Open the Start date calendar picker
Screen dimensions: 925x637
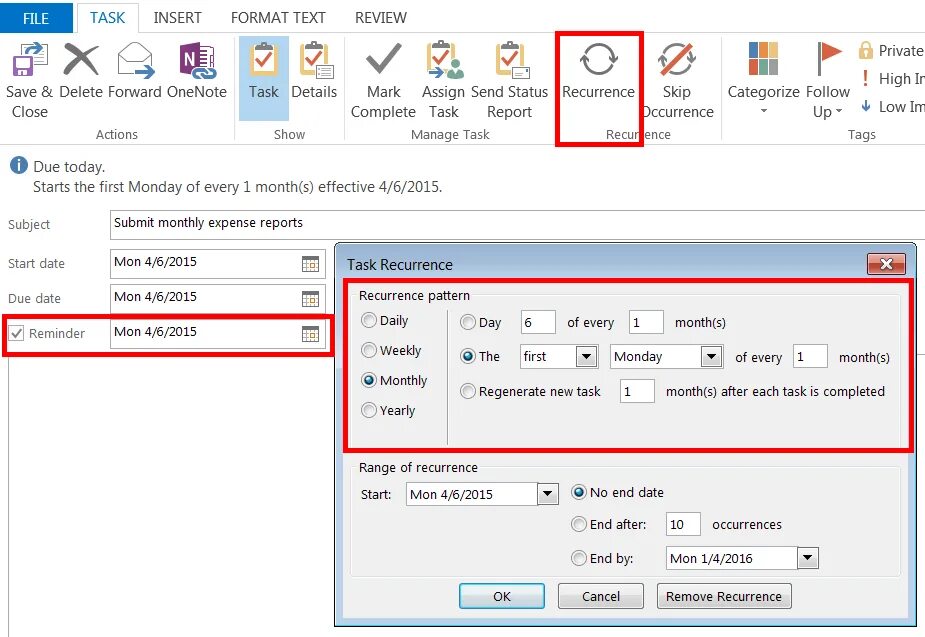[x=310, y=263]
